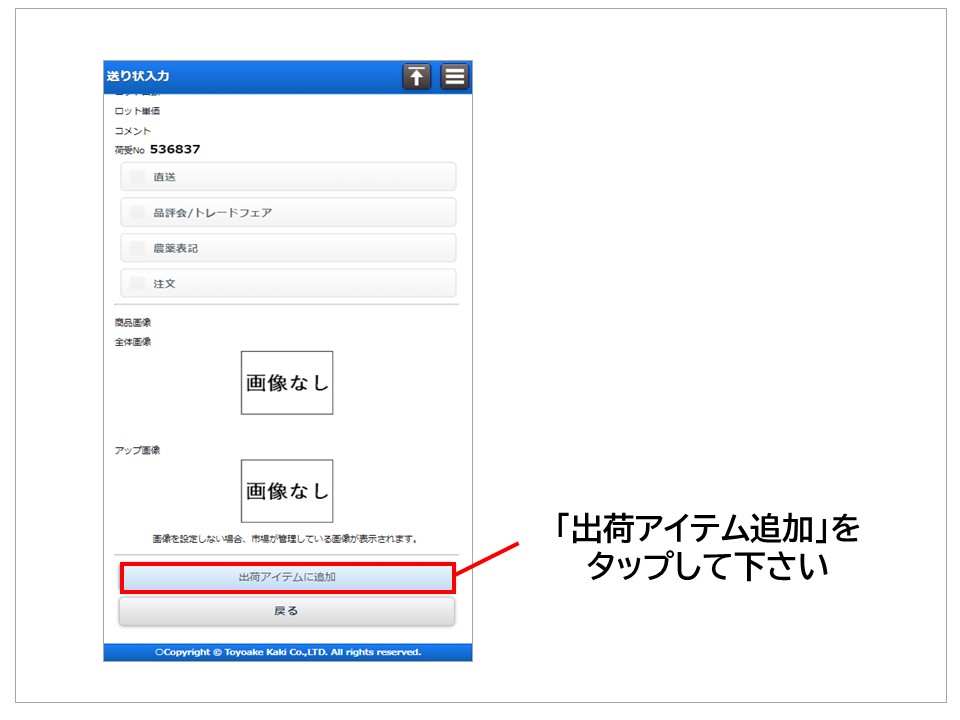This screenshot has height=720, width=960.
Task: Click the コメント label
Action: pos(133,131)
